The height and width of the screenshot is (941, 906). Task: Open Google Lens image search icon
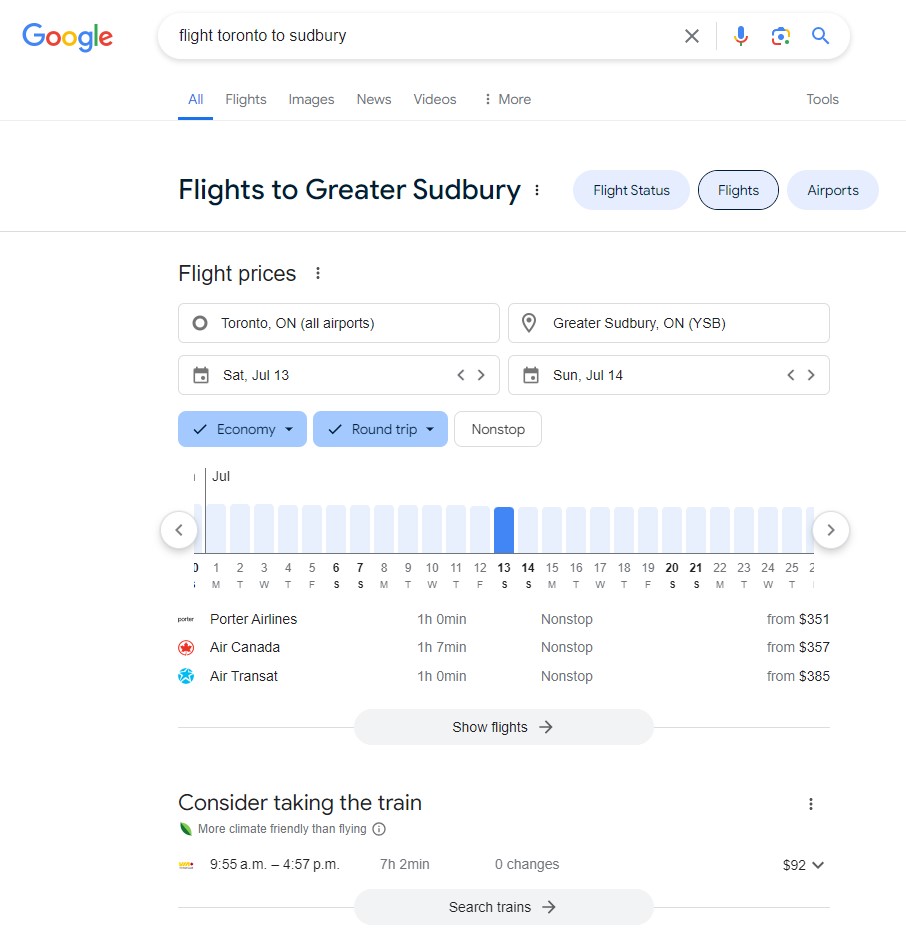[781, 36]
